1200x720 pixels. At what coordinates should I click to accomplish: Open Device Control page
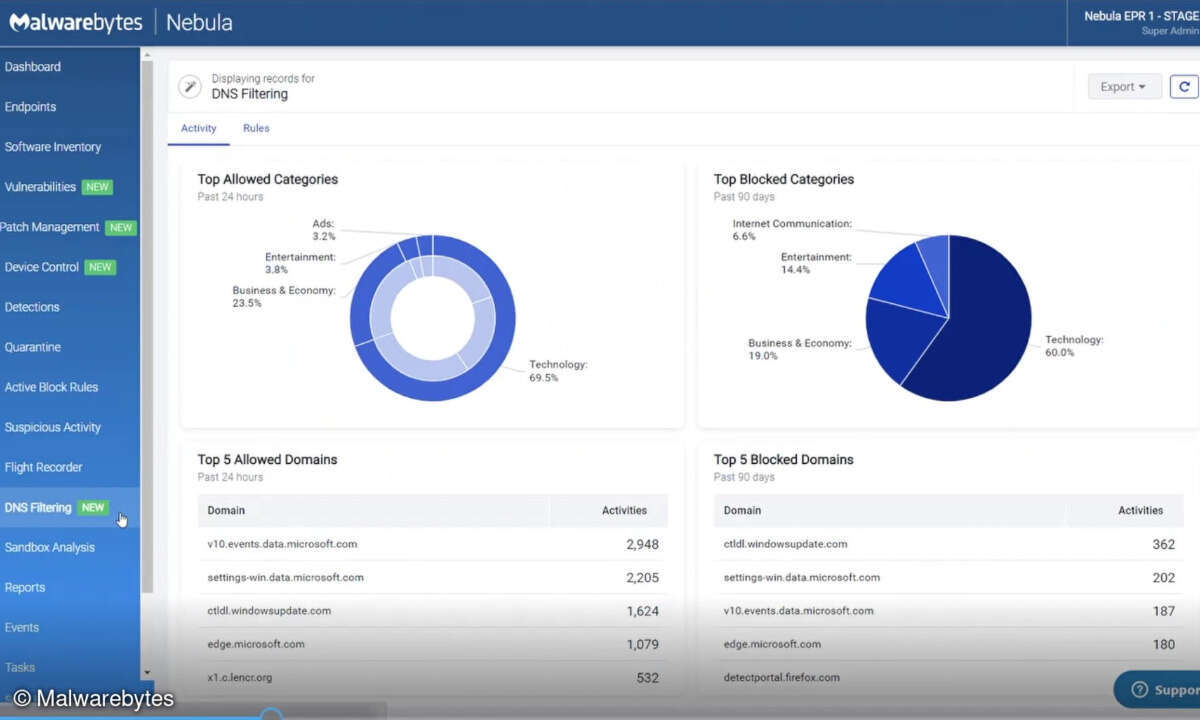[42, 267]
